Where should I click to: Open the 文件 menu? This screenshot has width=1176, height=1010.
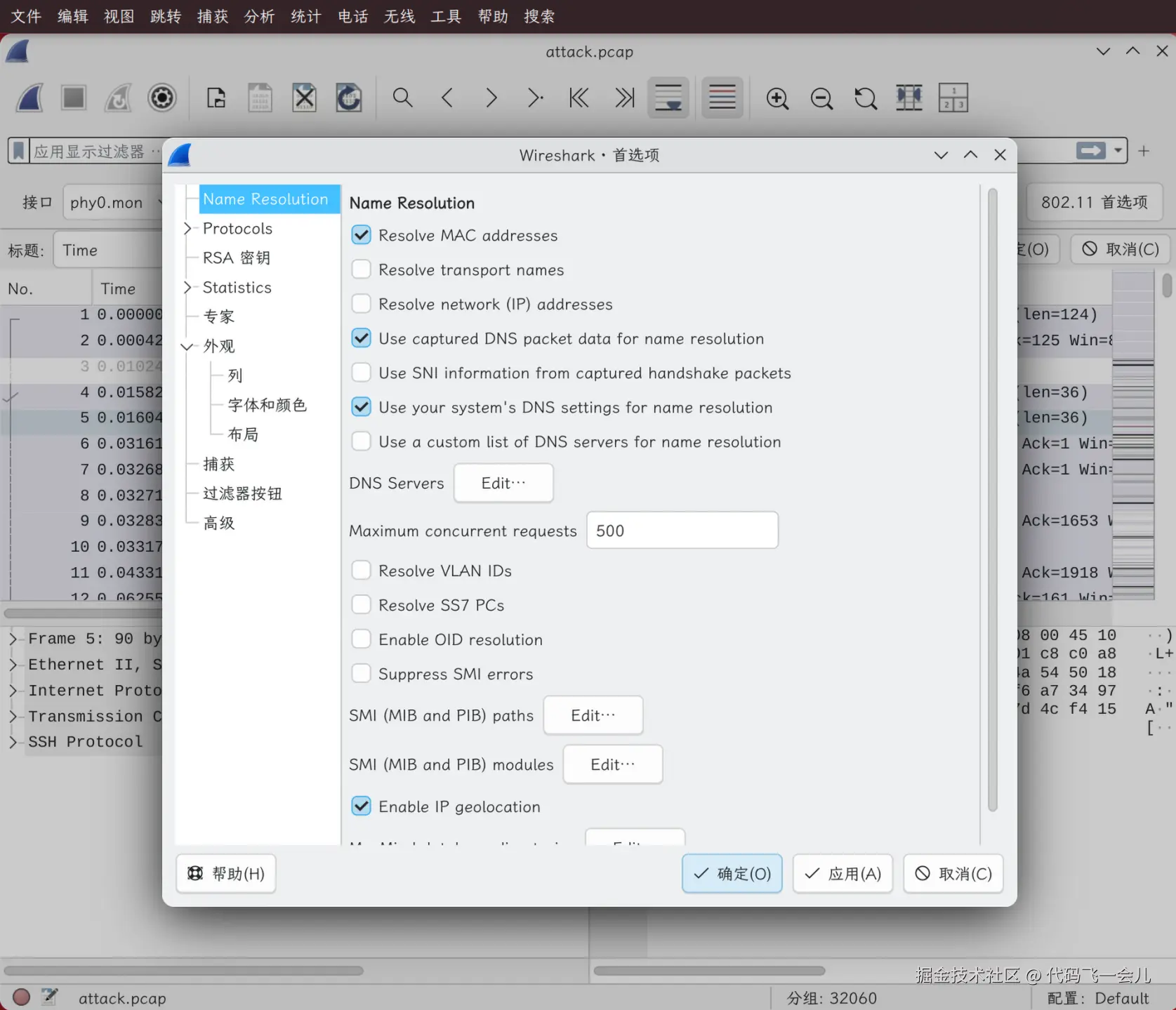[x=26, y=16]
